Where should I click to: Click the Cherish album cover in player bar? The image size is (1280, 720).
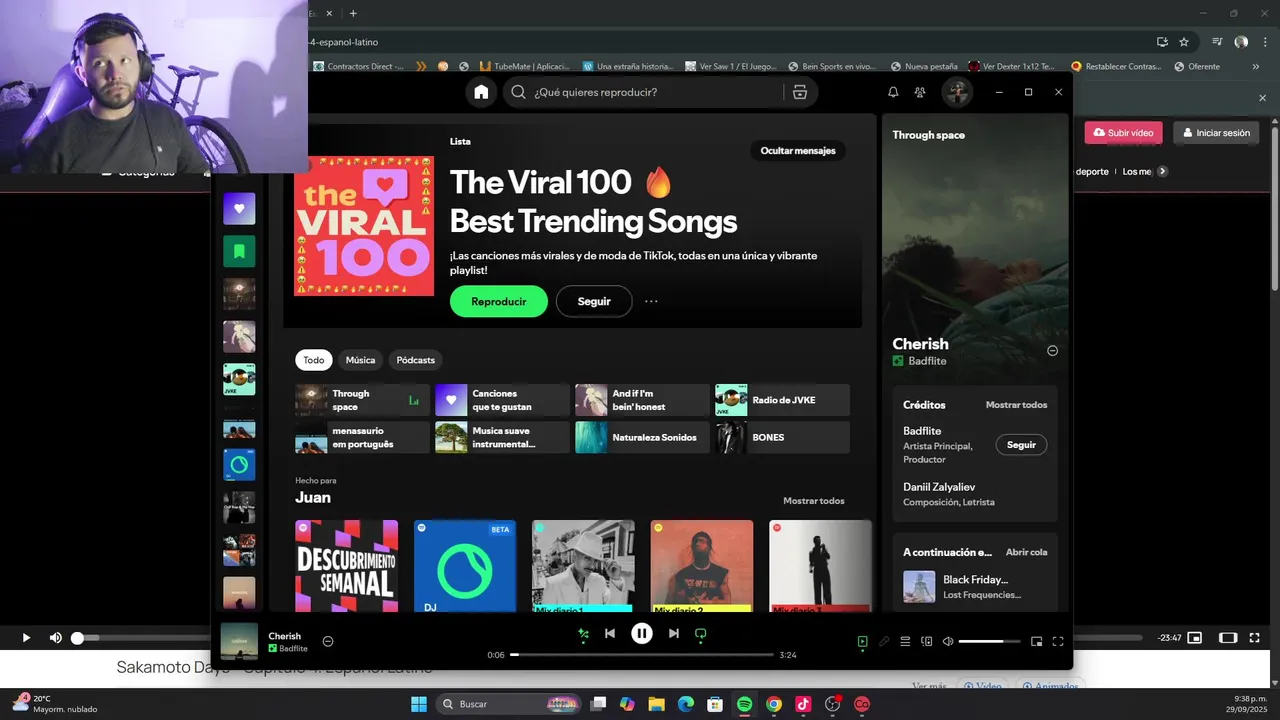point(239,641)
